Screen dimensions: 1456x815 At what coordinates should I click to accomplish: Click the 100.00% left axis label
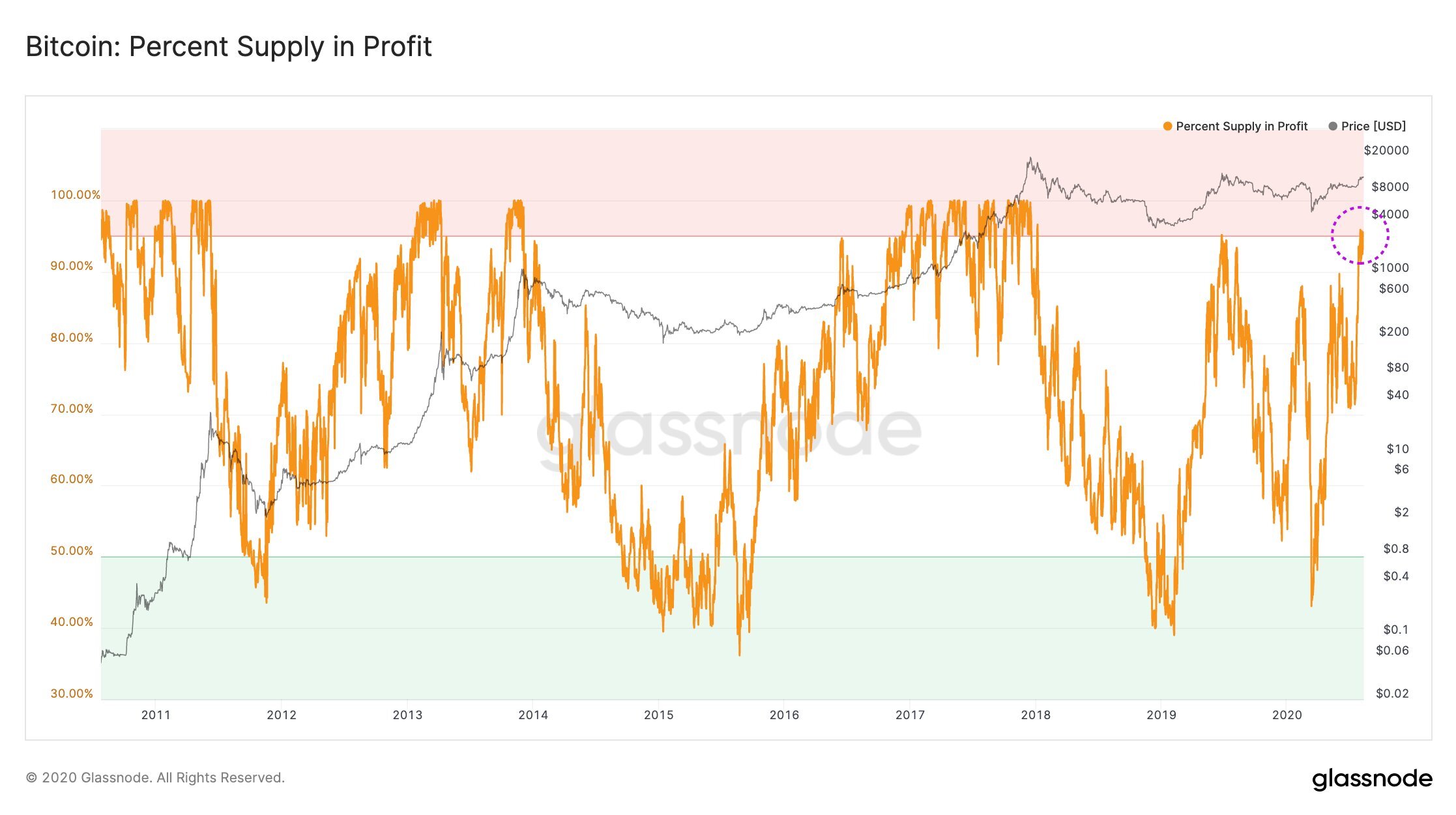click(76, 195)
